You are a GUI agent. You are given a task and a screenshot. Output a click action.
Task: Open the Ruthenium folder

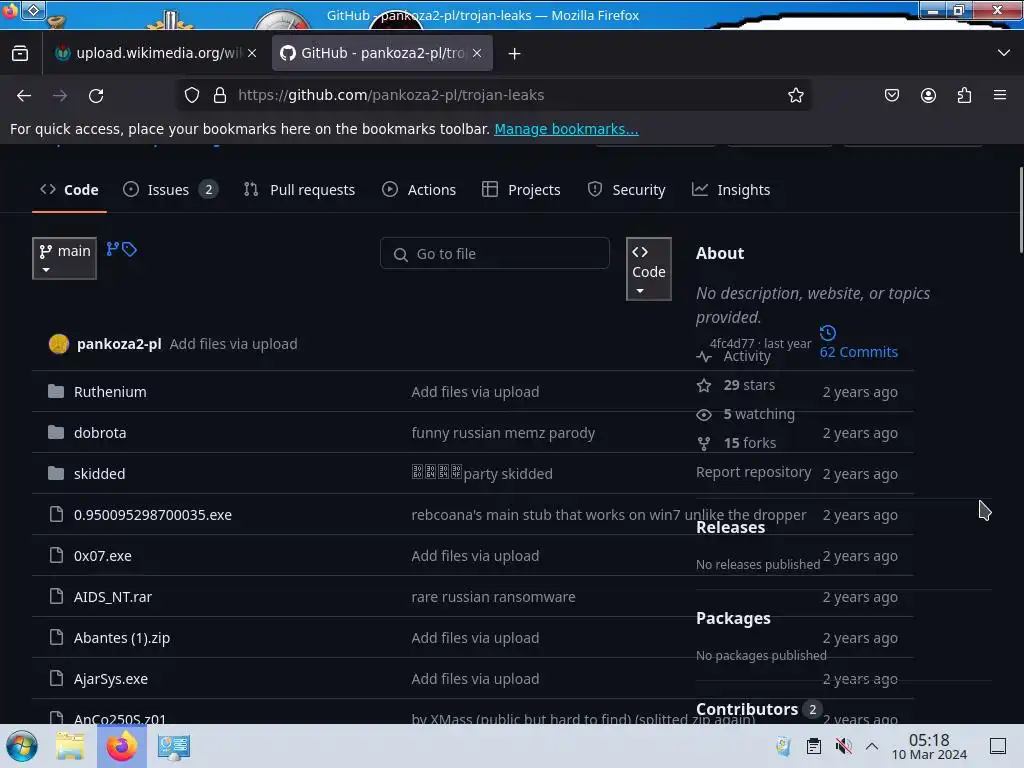110,392
